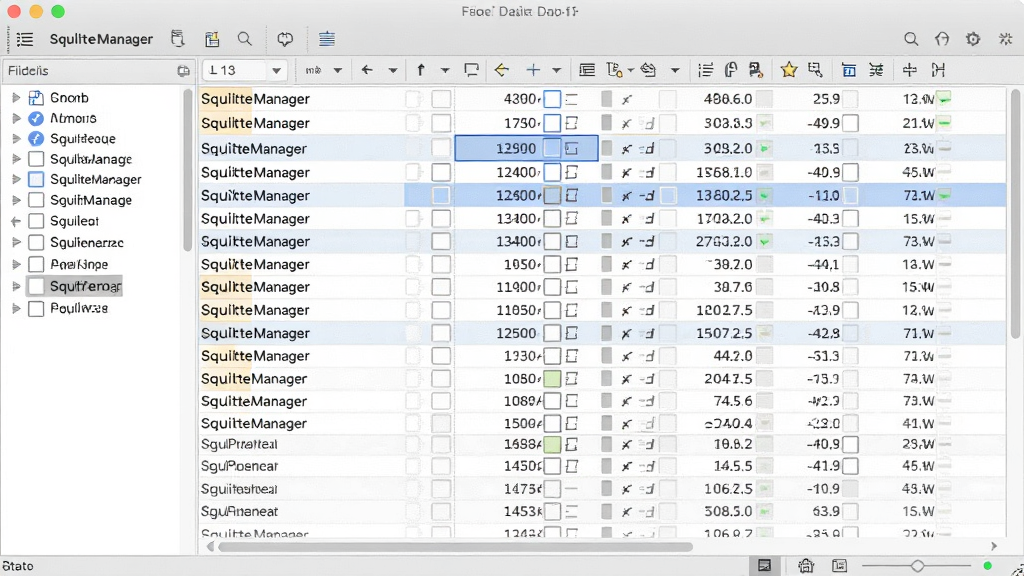Click the status bar page icon
The height and width of the screenshot is (576, 1024).
click(840, 566)
